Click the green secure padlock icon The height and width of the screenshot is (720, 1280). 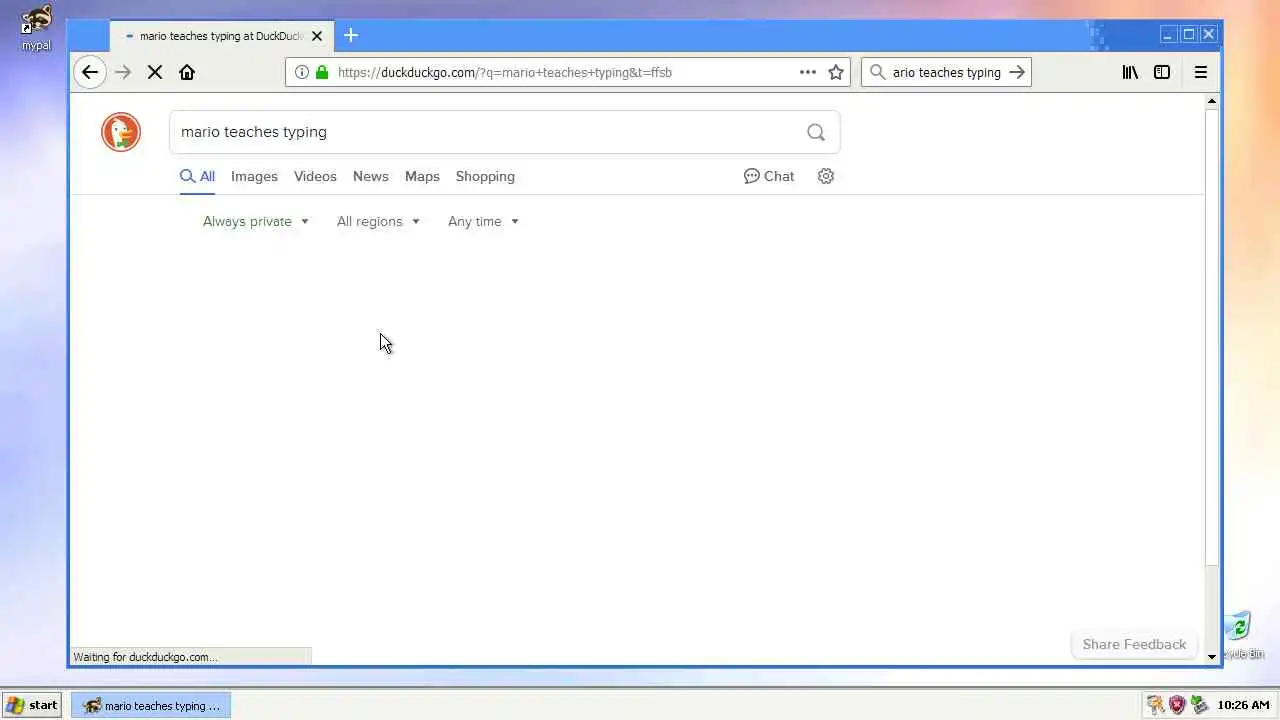point(322,72)
